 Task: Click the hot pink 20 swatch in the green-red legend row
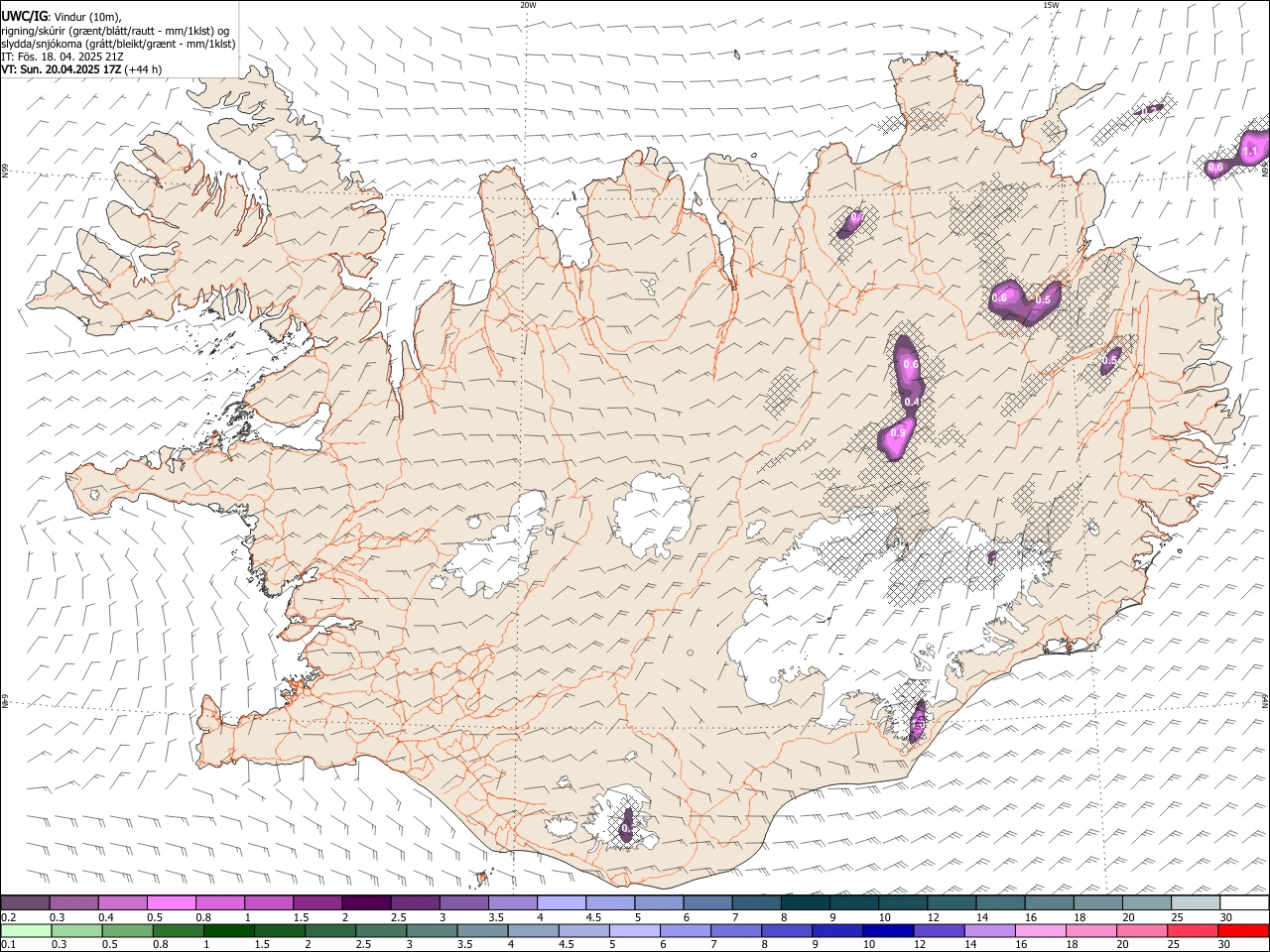[1142, 930]
